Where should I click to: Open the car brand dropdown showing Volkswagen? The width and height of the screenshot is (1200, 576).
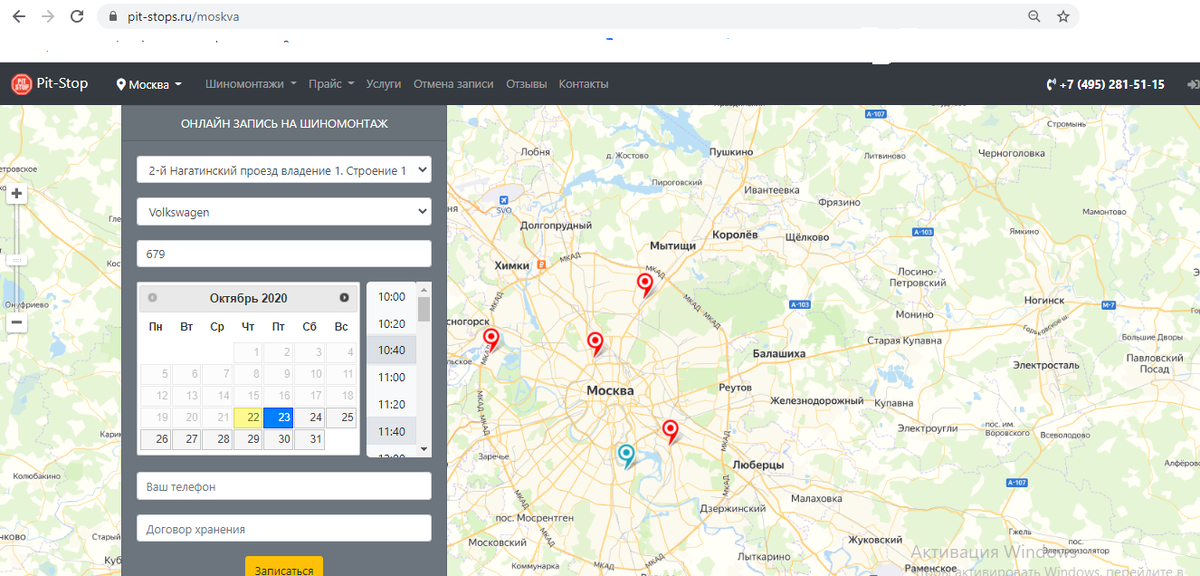click(284, 212)
